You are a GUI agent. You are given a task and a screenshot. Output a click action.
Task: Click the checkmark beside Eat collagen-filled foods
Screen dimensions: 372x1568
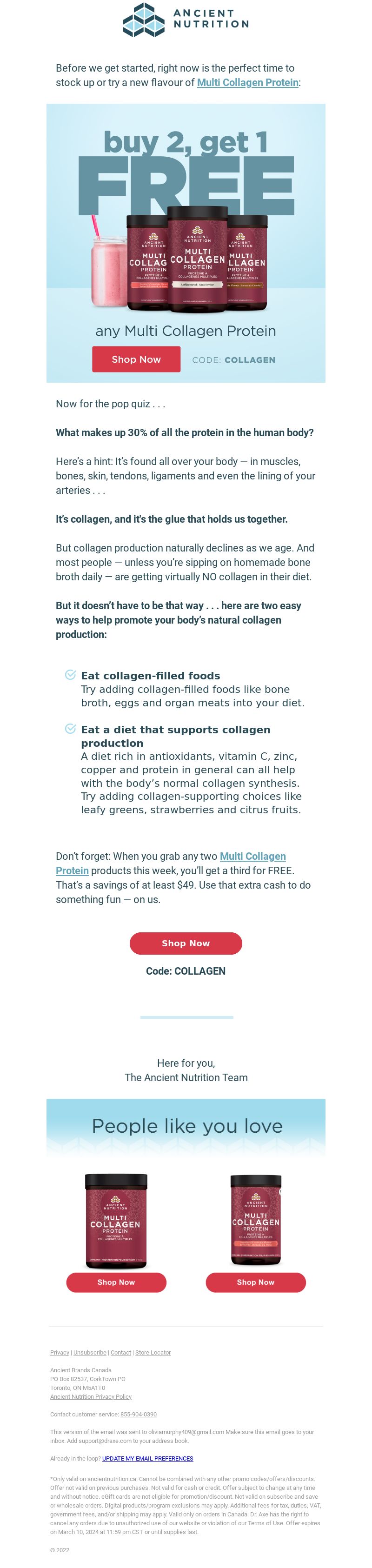71,674
